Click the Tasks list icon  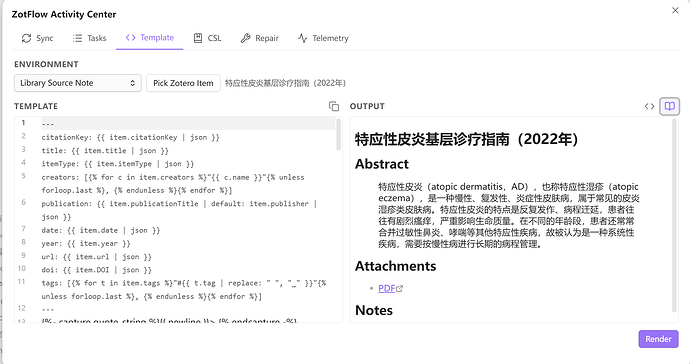point(77,38)
